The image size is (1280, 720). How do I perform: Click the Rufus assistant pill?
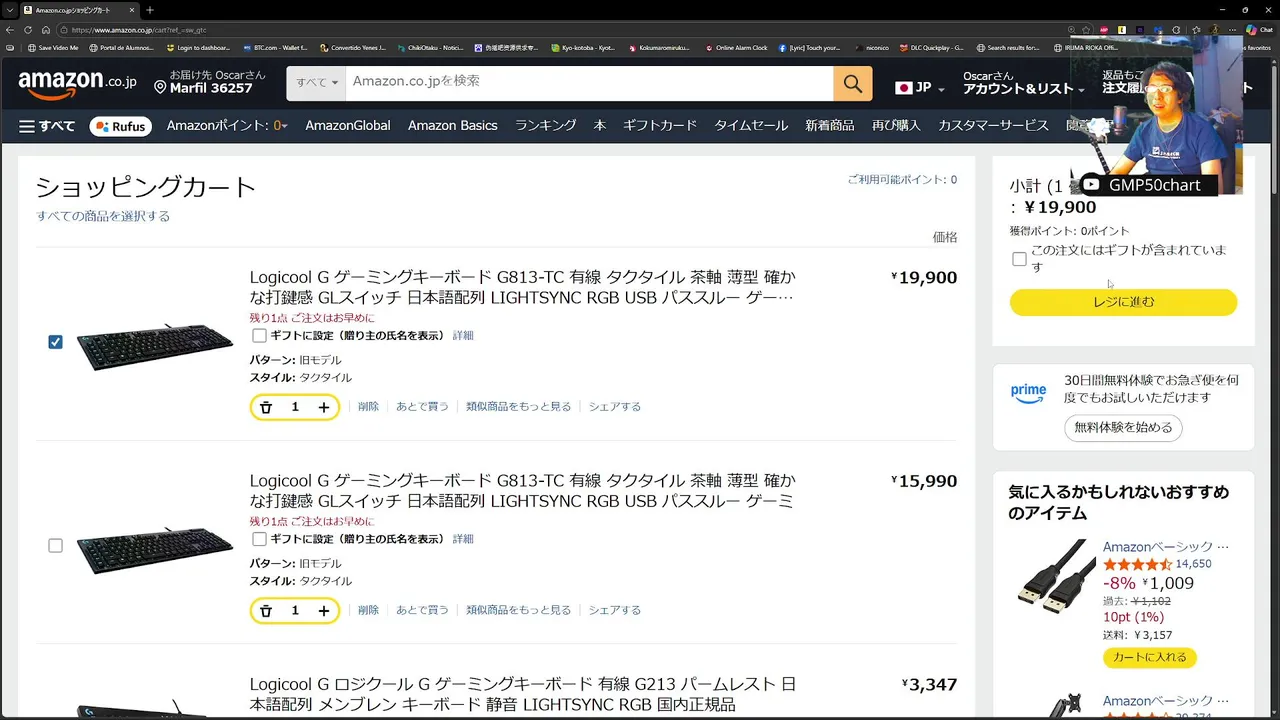121,126
